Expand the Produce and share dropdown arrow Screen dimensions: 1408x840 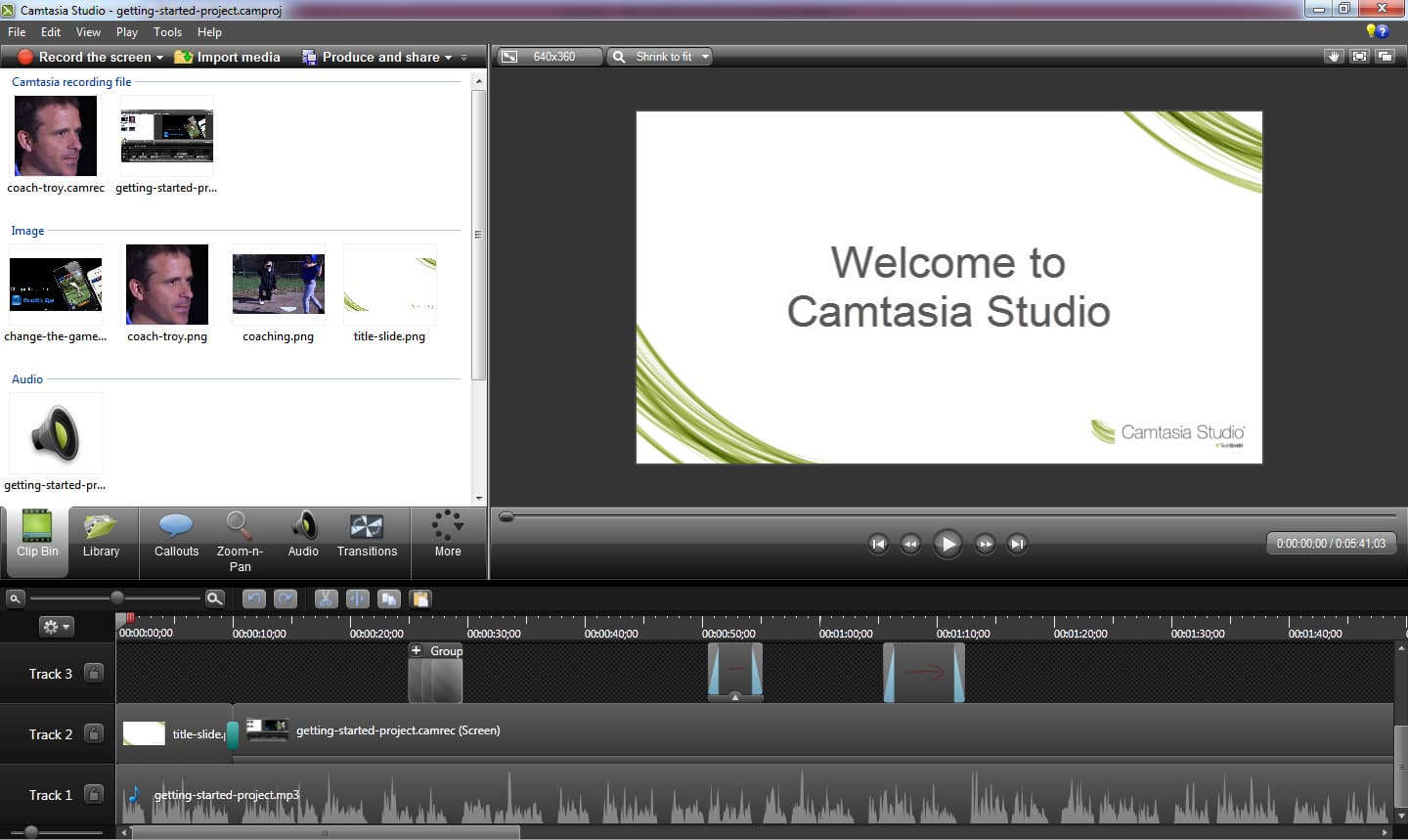pos(449,58)
